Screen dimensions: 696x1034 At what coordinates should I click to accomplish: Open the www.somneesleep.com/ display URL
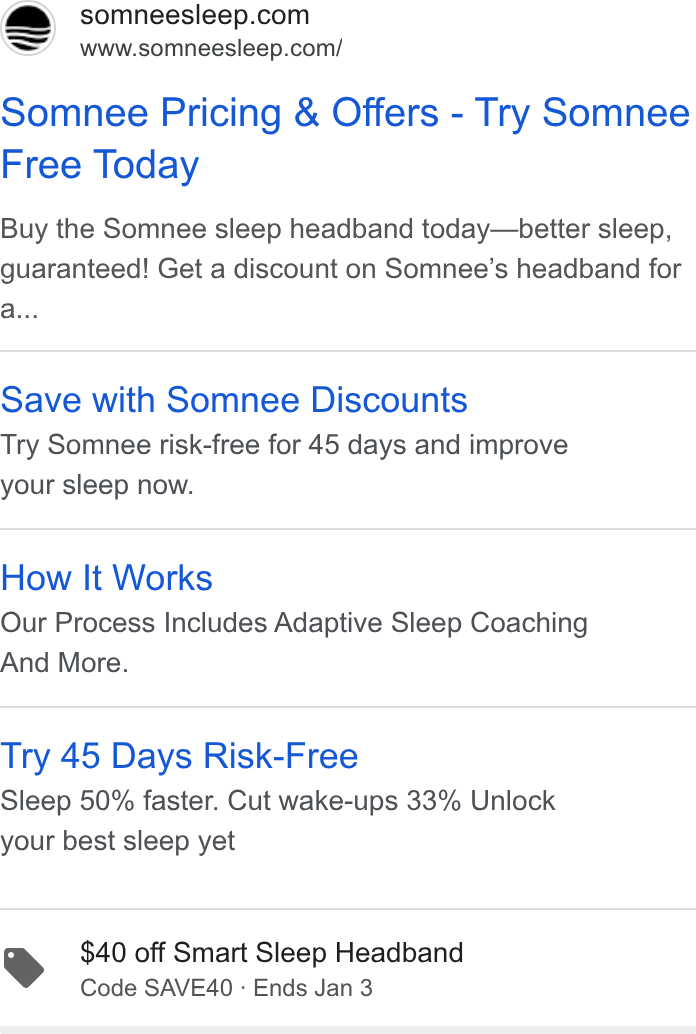211,48
